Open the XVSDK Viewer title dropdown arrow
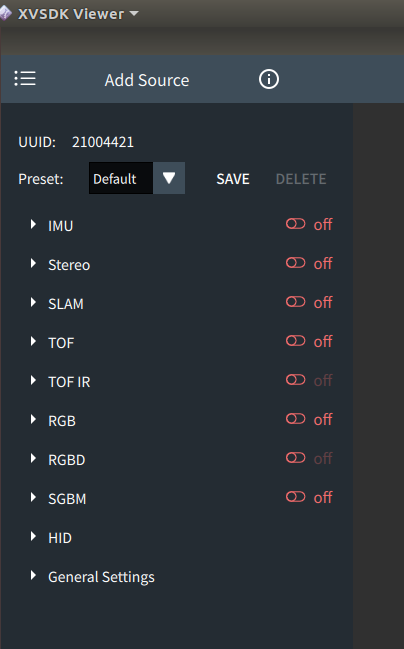Image resolution: width=404 pixels, height=649 pixels. pyautogui.click(x=134, y=14)
